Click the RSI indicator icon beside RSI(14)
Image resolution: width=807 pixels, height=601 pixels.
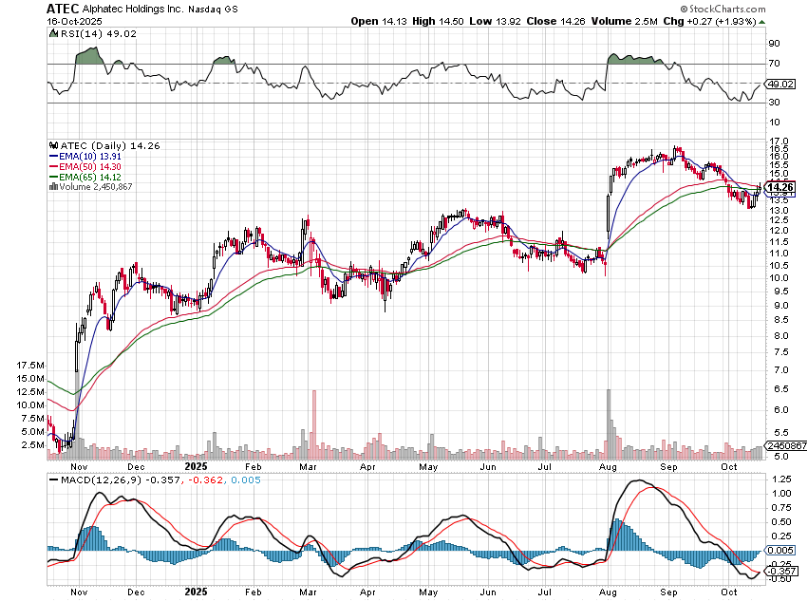pyautogui.click(x=53, y=33)
